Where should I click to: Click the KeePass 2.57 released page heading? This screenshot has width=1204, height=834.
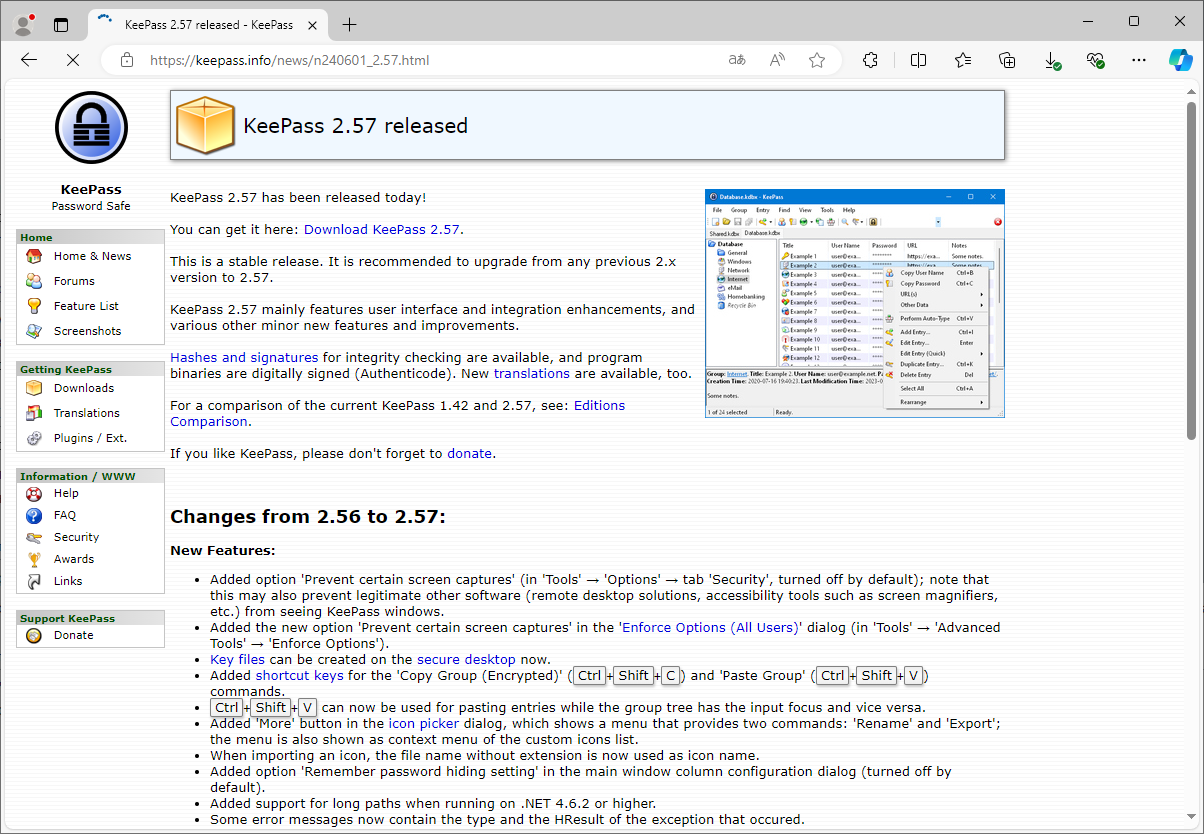tap(355, 126)
